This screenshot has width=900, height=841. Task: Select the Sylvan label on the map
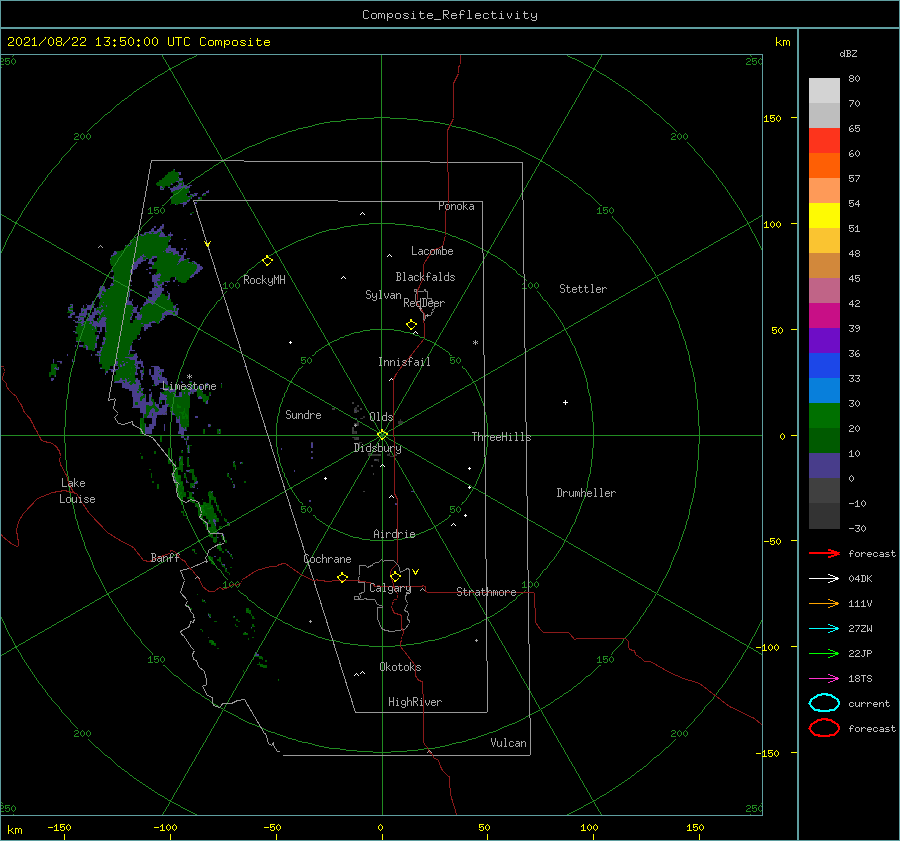tap(383, 295)
